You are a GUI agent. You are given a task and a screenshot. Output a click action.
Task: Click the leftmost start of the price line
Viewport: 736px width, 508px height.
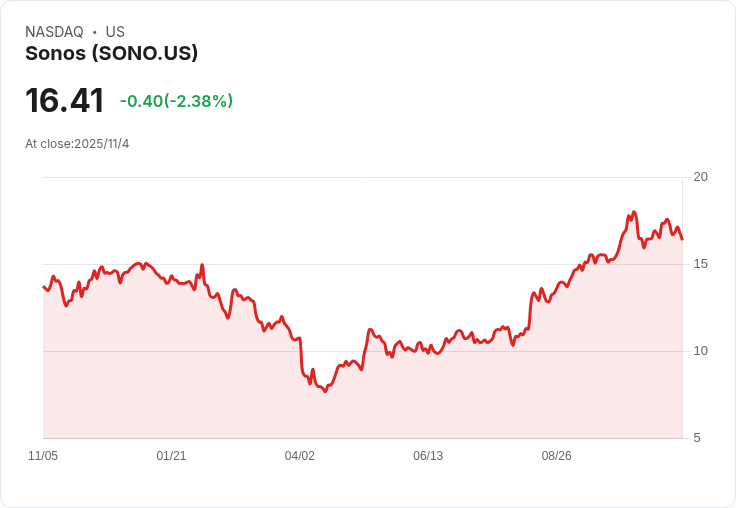coord(44,287)
